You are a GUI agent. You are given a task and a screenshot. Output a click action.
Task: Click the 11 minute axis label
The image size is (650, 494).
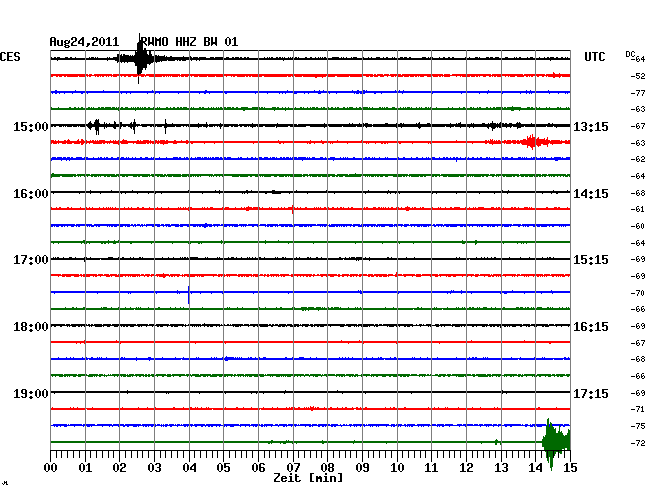pyautogui.click(x=432, y=468)
